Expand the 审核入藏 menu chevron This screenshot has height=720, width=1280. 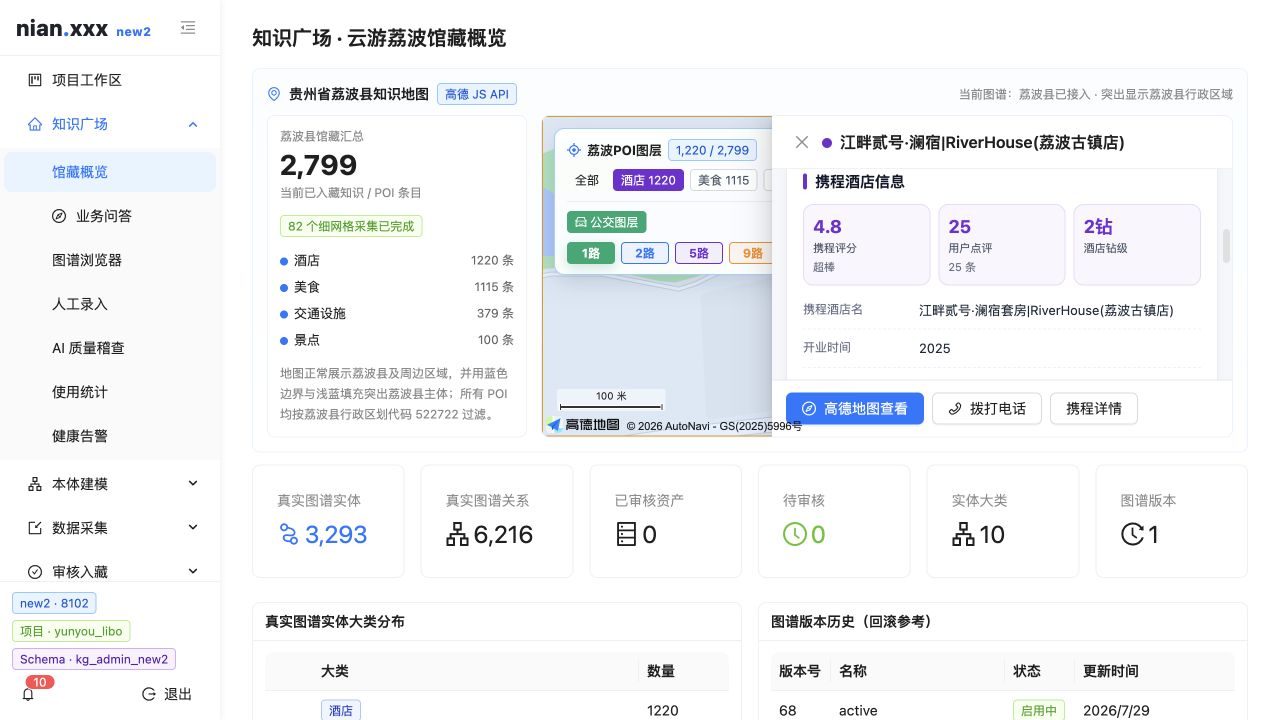coord(193,572)
